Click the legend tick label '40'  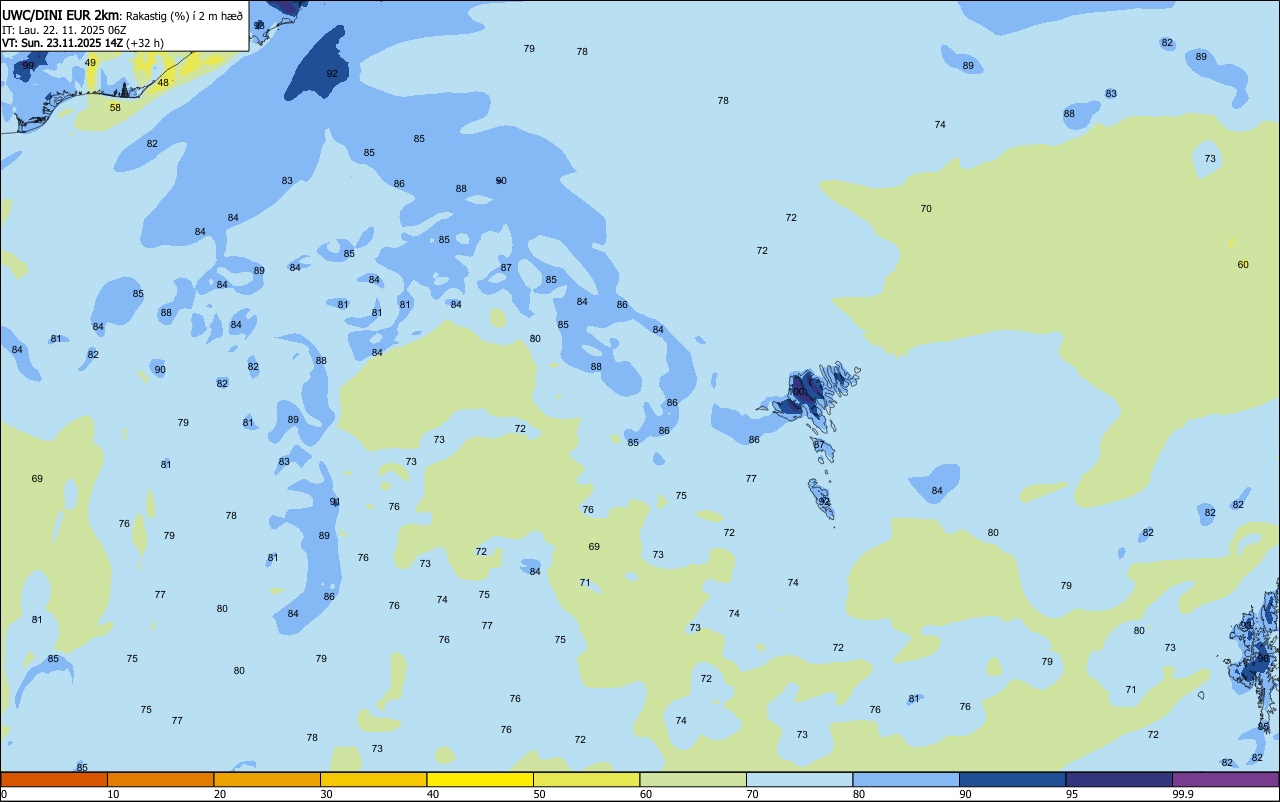coord(433,794)
